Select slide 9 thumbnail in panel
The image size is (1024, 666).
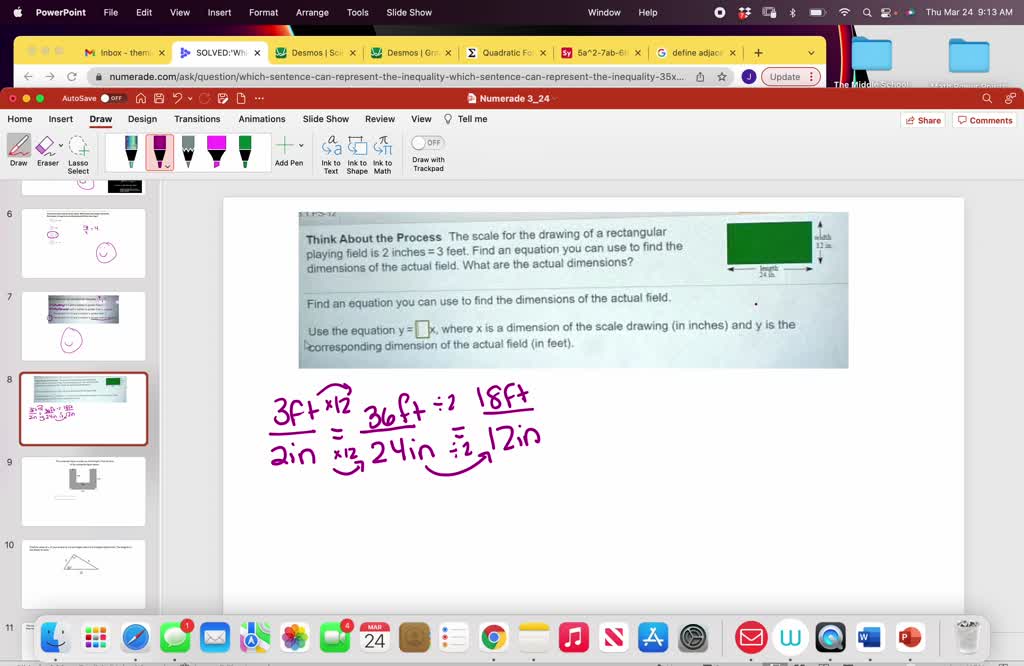(x=83, y=491)
